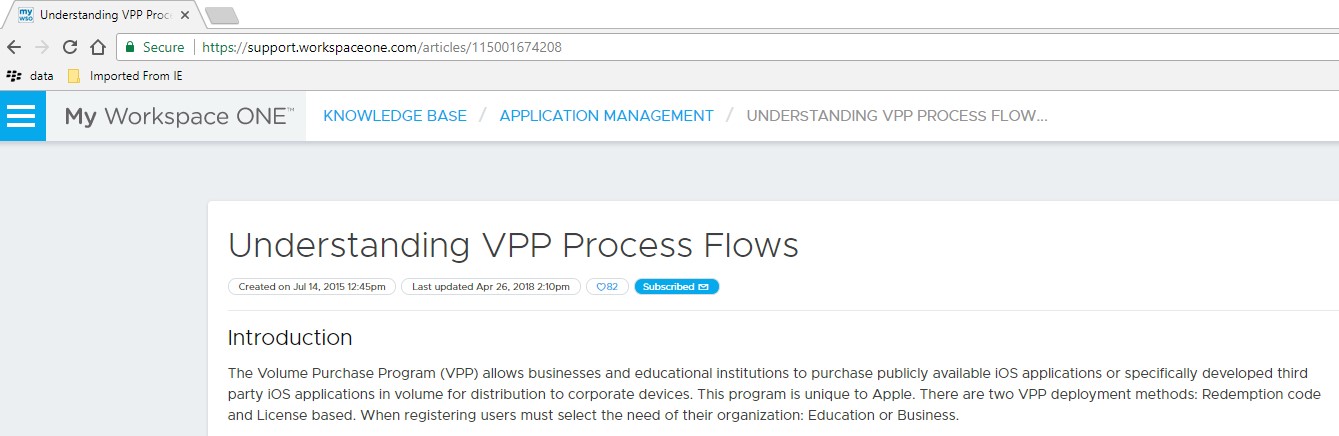Open the 'data' bookmark
The width and height of the screenshot is (1339, 436).
pos(31,76)
